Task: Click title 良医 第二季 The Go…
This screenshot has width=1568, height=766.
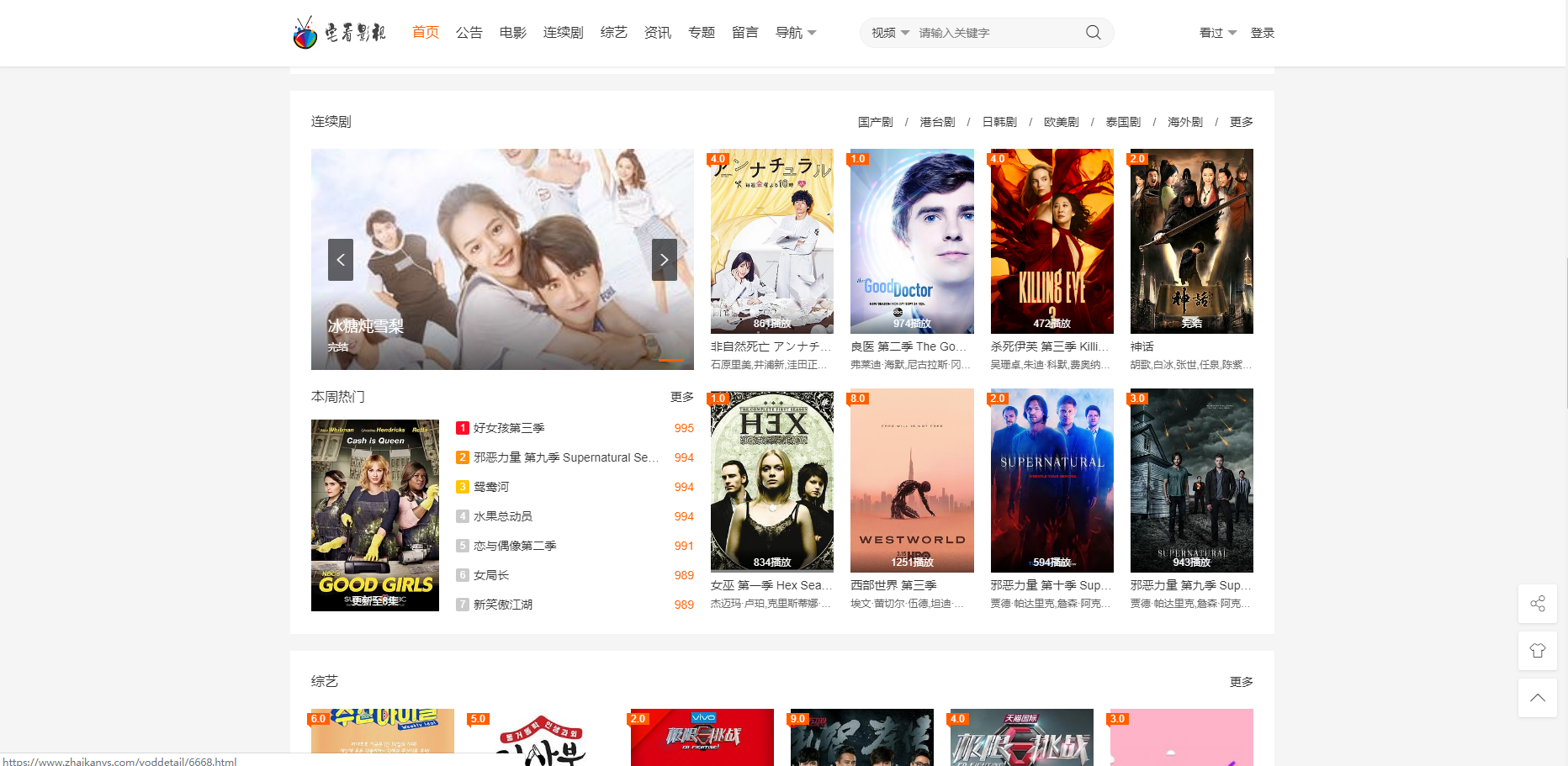Action: point(909,346)
